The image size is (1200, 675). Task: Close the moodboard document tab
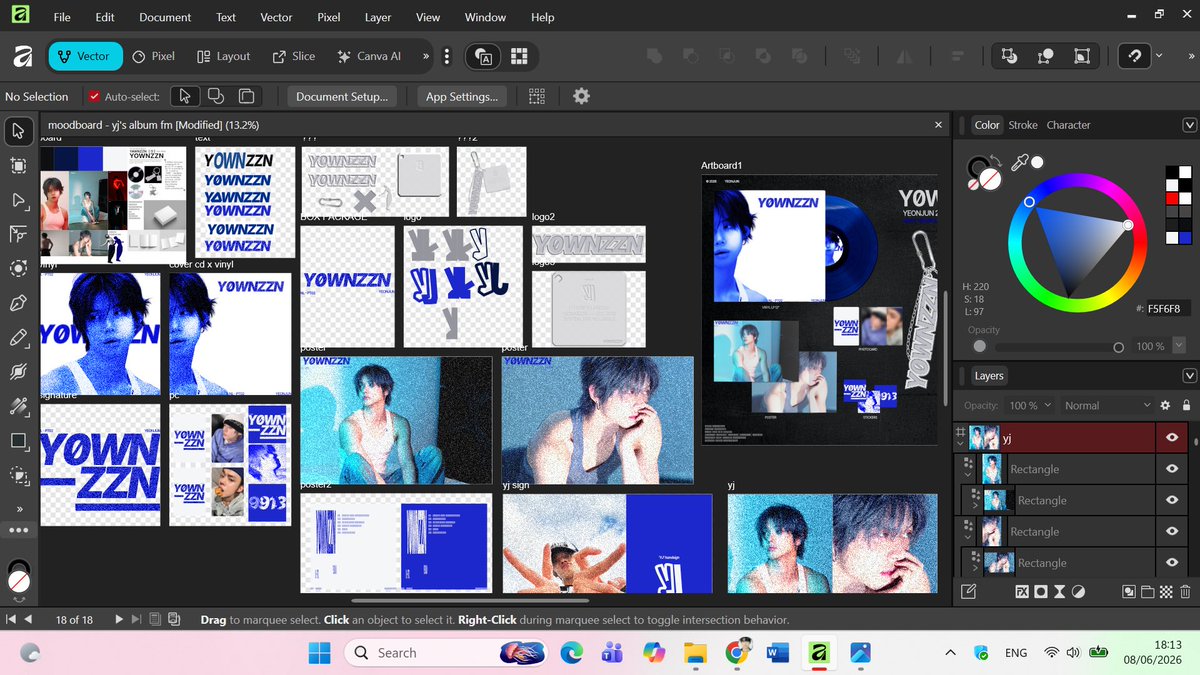938,125
